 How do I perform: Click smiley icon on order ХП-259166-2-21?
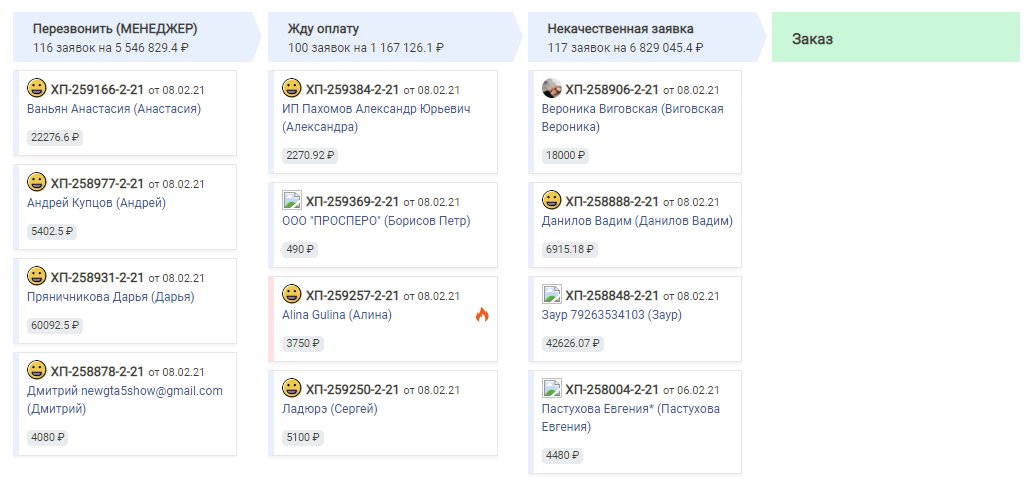[37, 88]
